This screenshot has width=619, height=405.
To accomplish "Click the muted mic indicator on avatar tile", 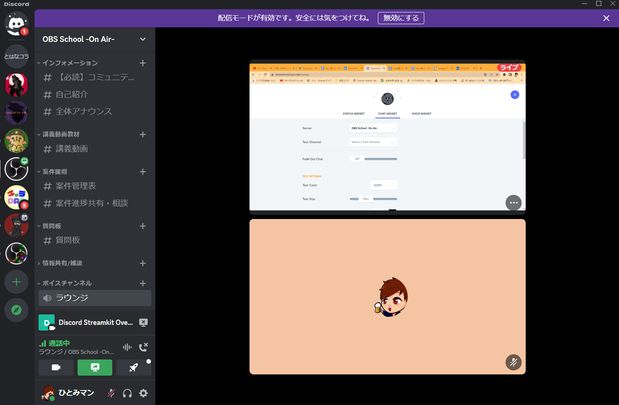I will (513, 362).
